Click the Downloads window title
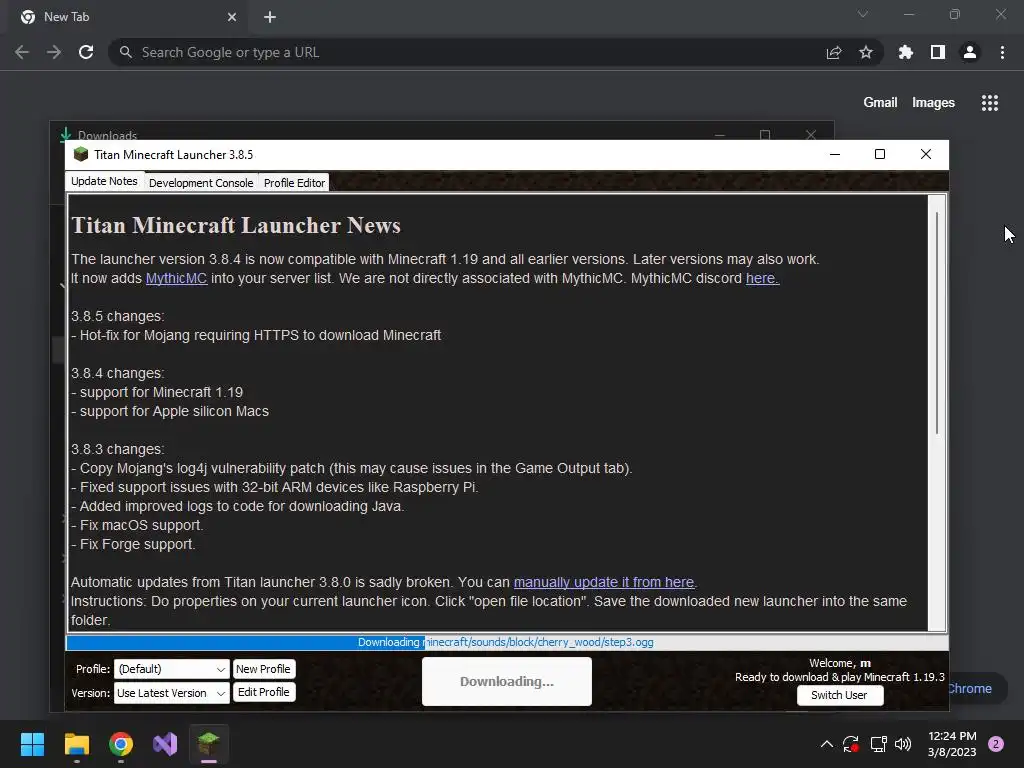The width and height of the screenshot is (1024, 768). coord(107,135)
